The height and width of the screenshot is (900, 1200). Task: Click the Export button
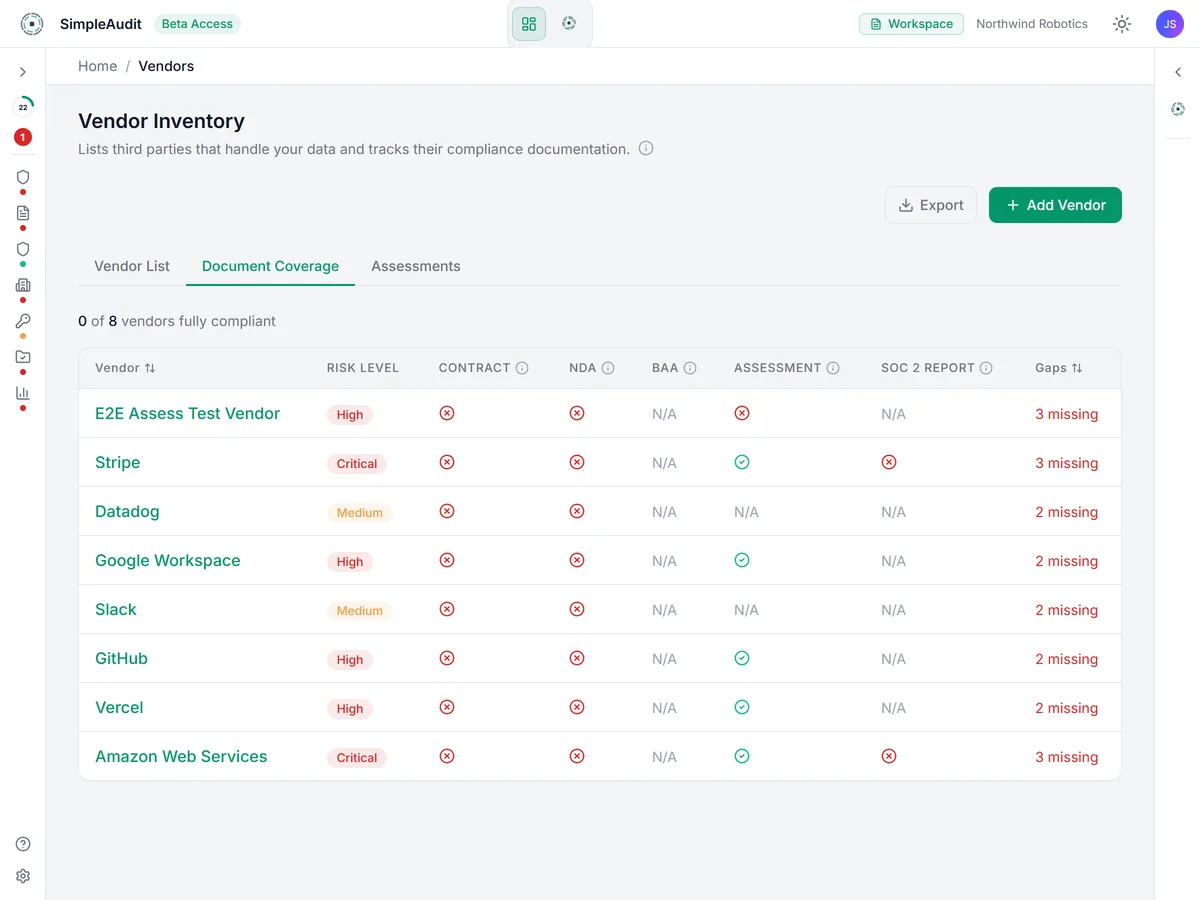(931, 205)
